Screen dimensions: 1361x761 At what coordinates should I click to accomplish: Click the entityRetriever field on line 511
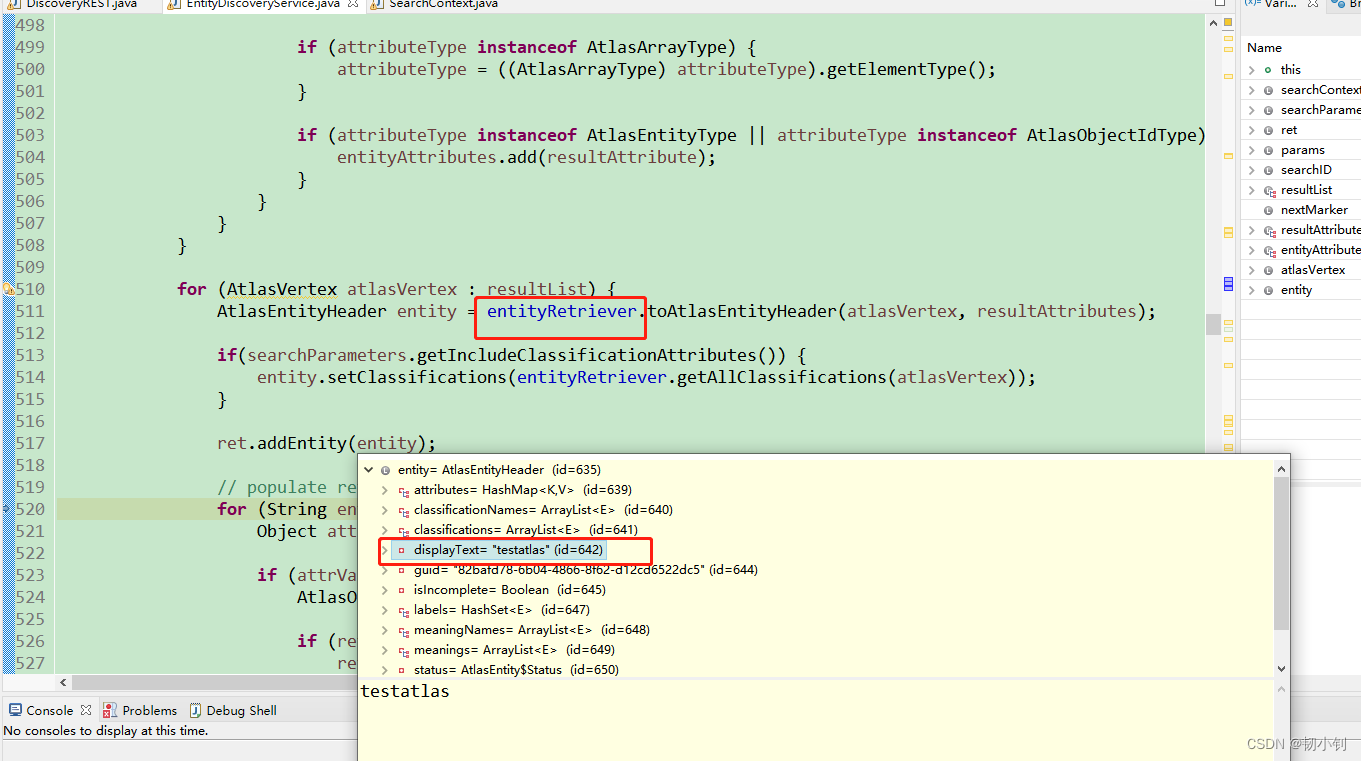click(561, 311)
